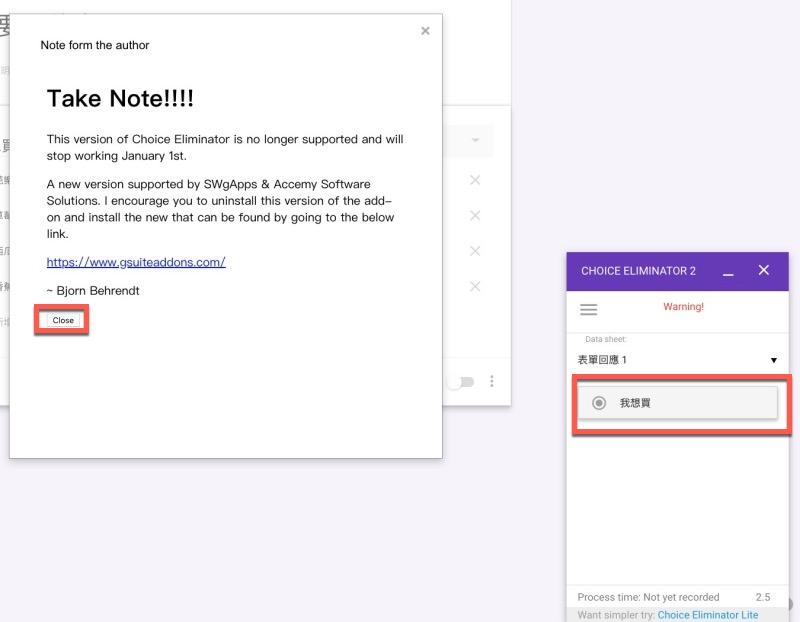
Task: Select the 我想買 question radio button
Action: (599, 403)
